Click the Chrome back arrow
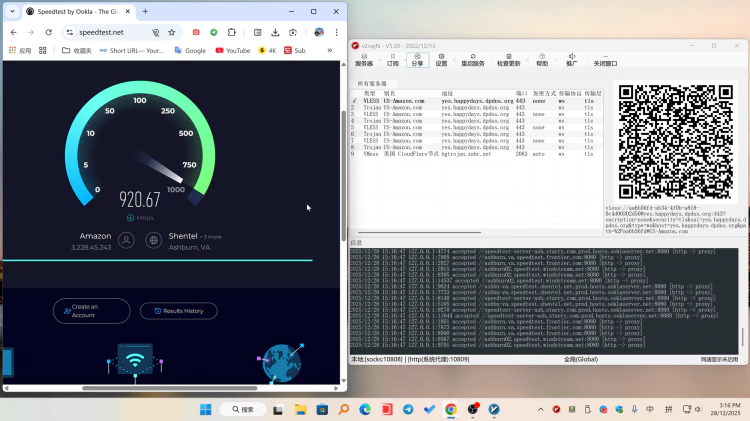This screenshot has height=421, width=750. coord(13,32)
